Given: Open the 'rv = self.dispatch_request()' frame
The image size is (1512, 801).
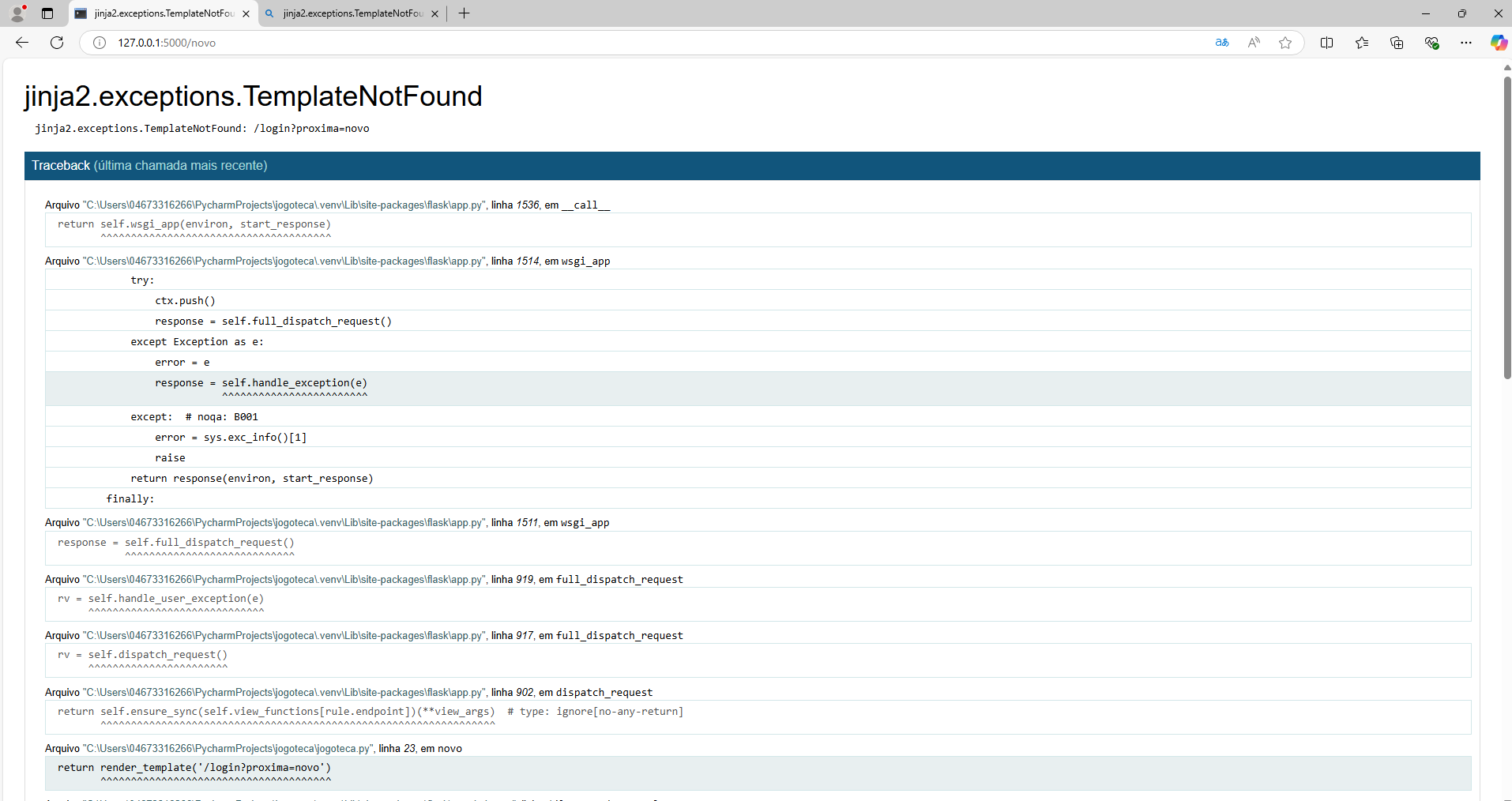Looking at the screenshot, I should pos(758,660).
